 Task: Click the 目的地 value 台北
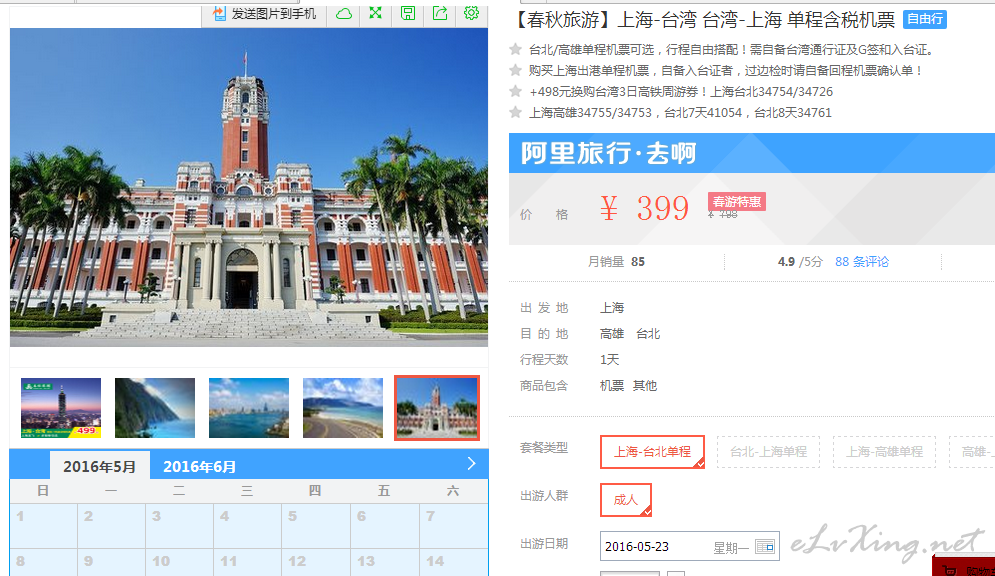pos(648,334)
